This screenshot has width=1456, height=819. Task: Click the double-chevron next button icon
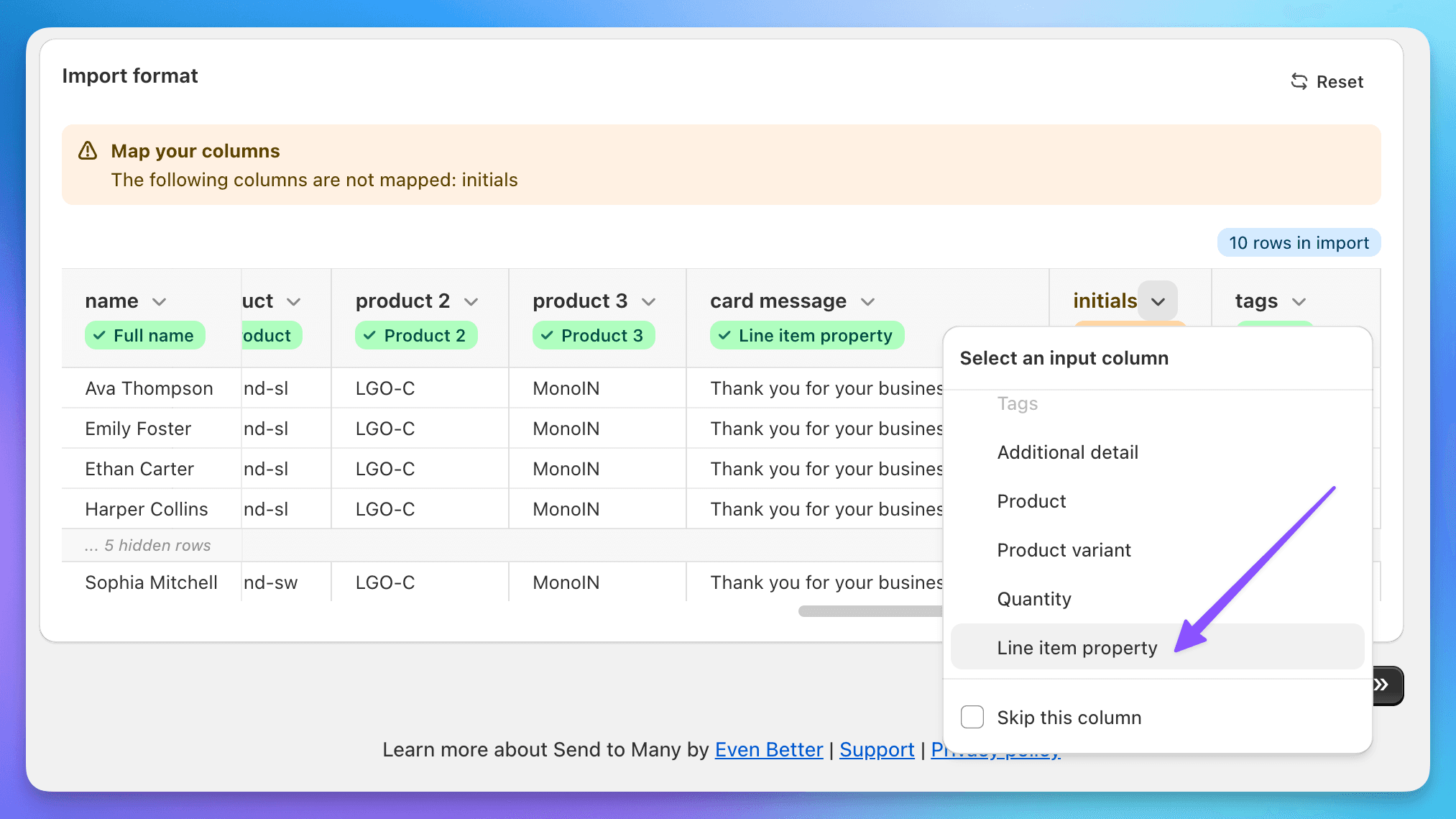[x=1383, y=685]
